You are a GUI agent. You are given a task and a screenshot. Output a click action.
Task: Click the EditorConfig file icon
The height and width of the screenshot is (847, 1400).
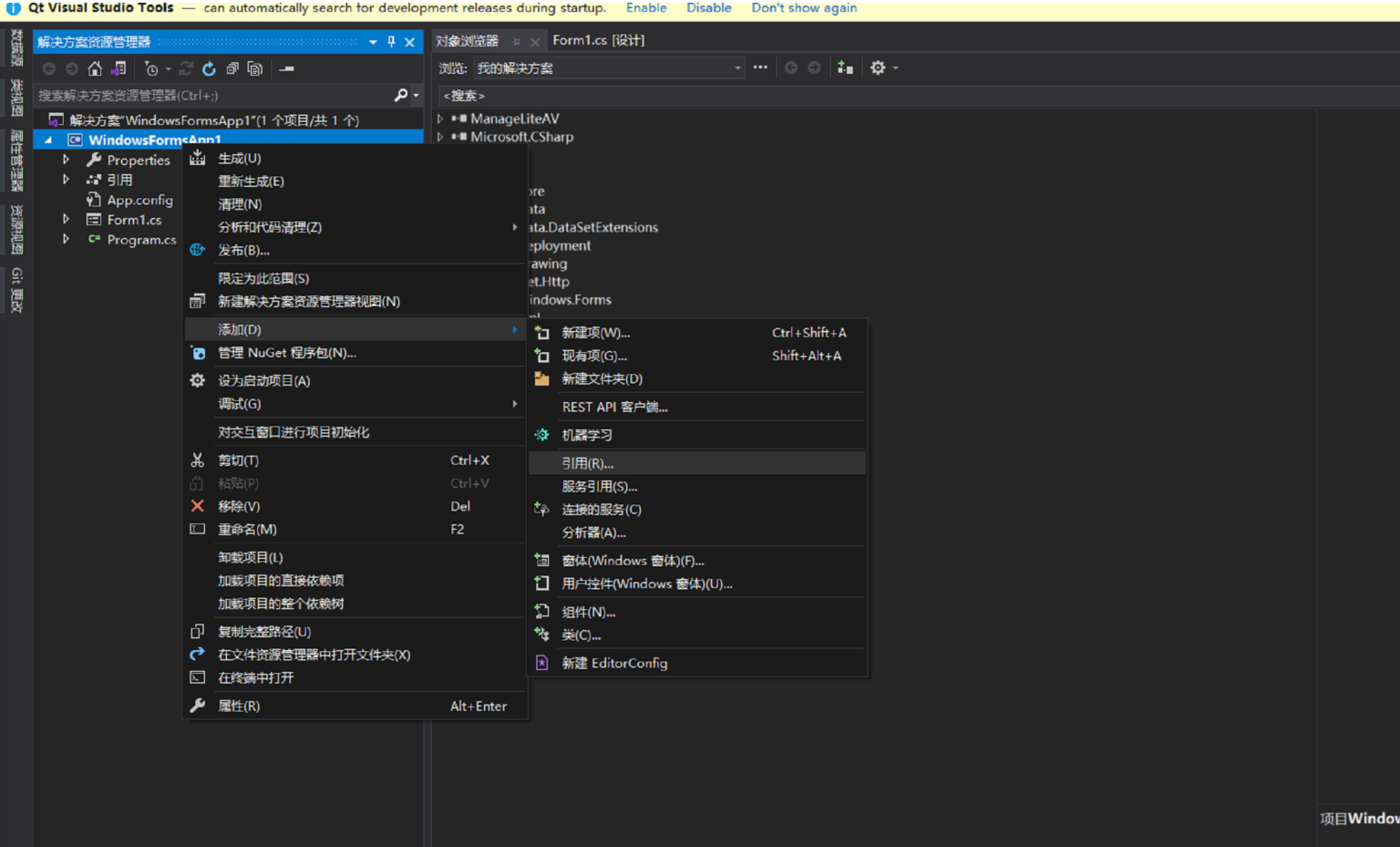click(542, 663)
